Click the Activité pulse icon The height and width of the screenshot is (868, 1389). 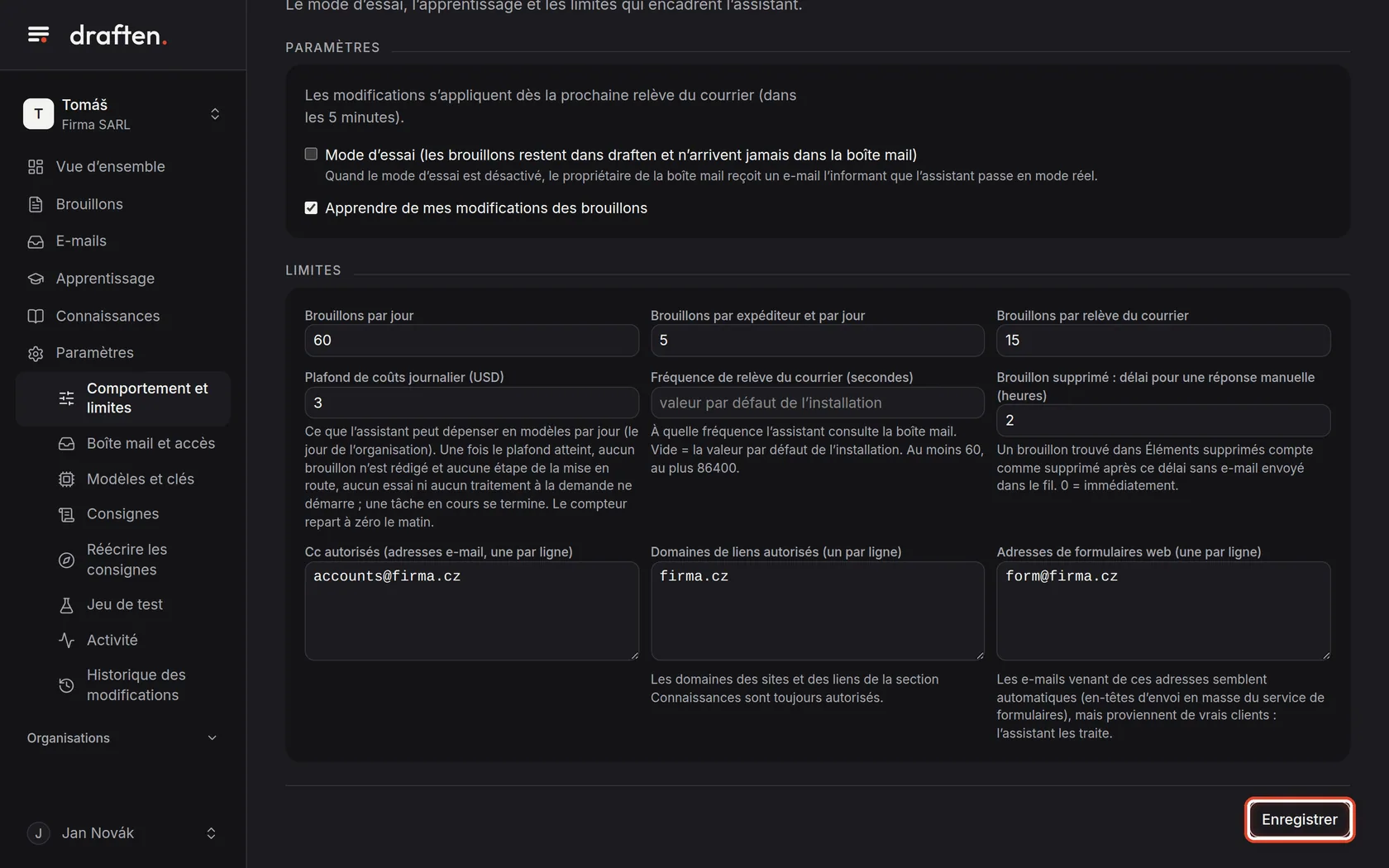[67, 640]
